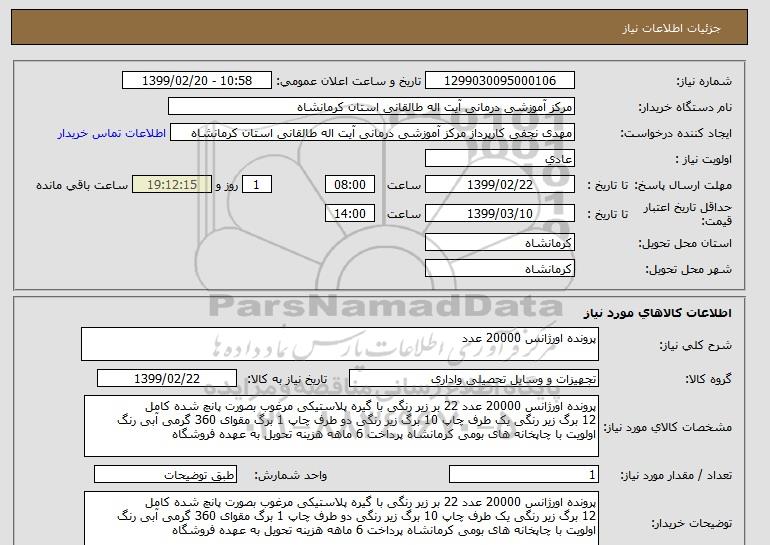This screenshot has height=545, width=770.
Task: Select the need number field 1299030095000106
Action: (499, 81)
